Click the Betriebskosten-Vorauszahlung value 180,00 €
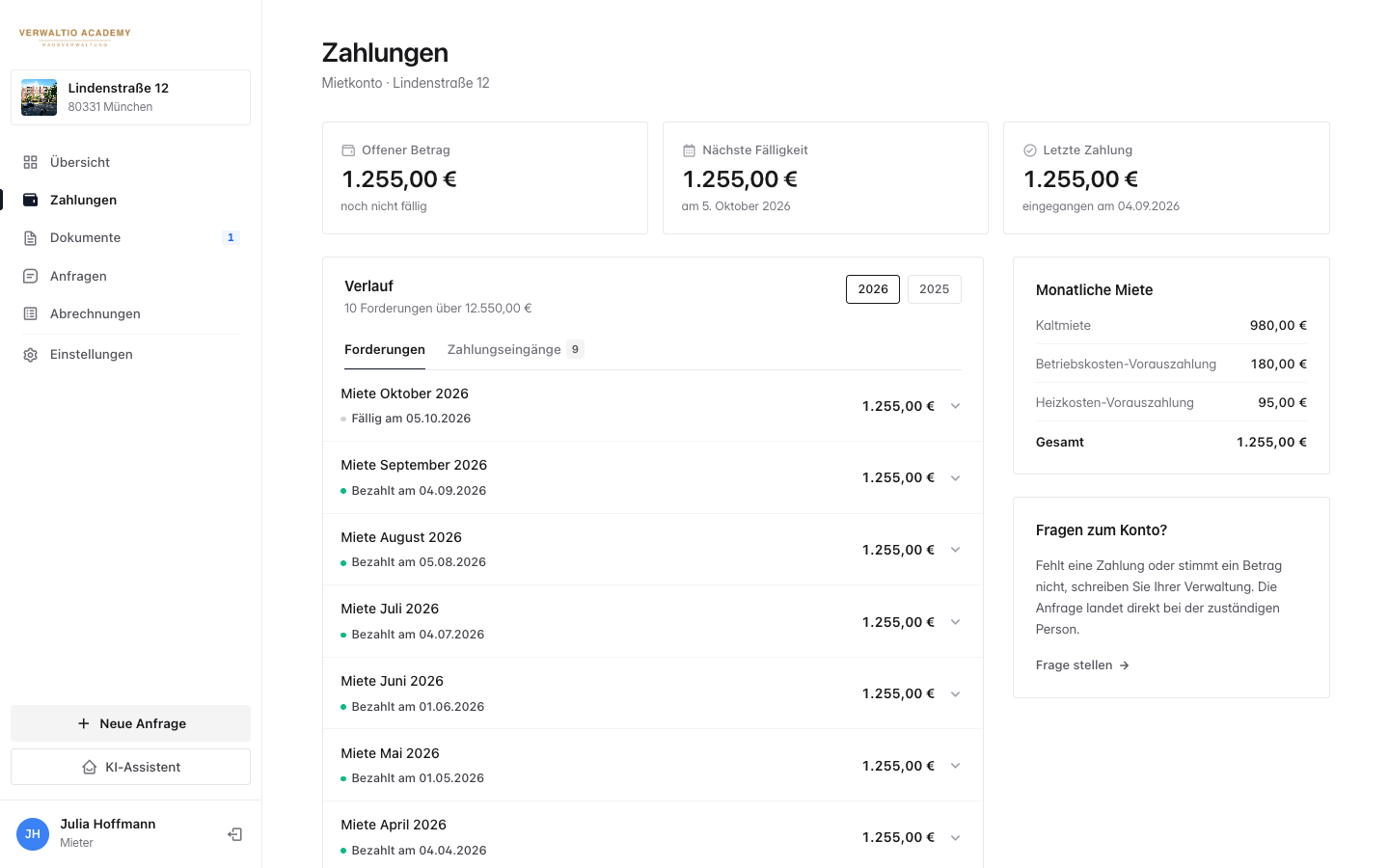The width and height of the screenshot is (1389, 868). point(1279,364)
